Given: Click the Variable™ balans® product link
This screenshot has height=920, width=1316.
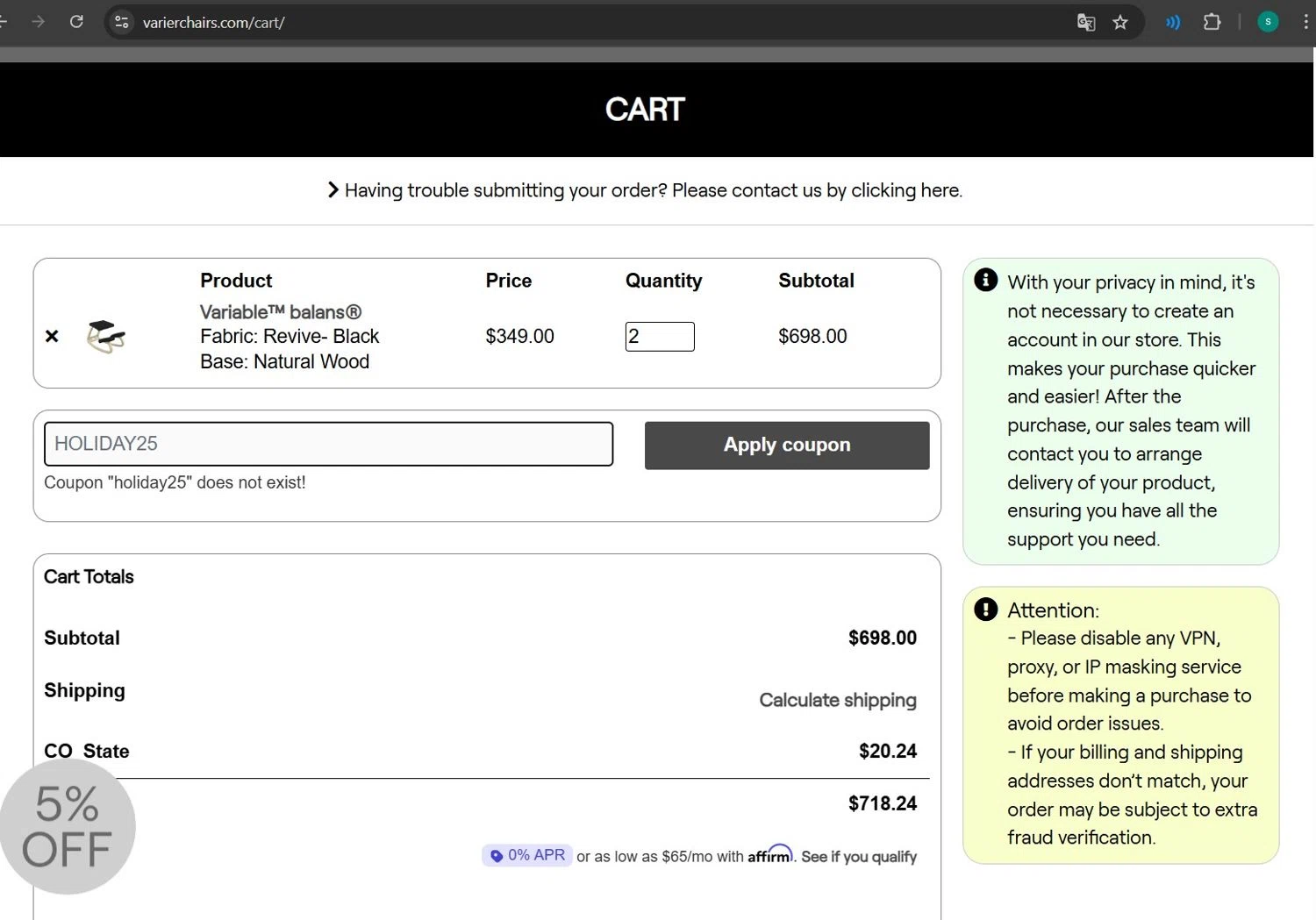Looking at the screenshot, I should pos(281,312).
